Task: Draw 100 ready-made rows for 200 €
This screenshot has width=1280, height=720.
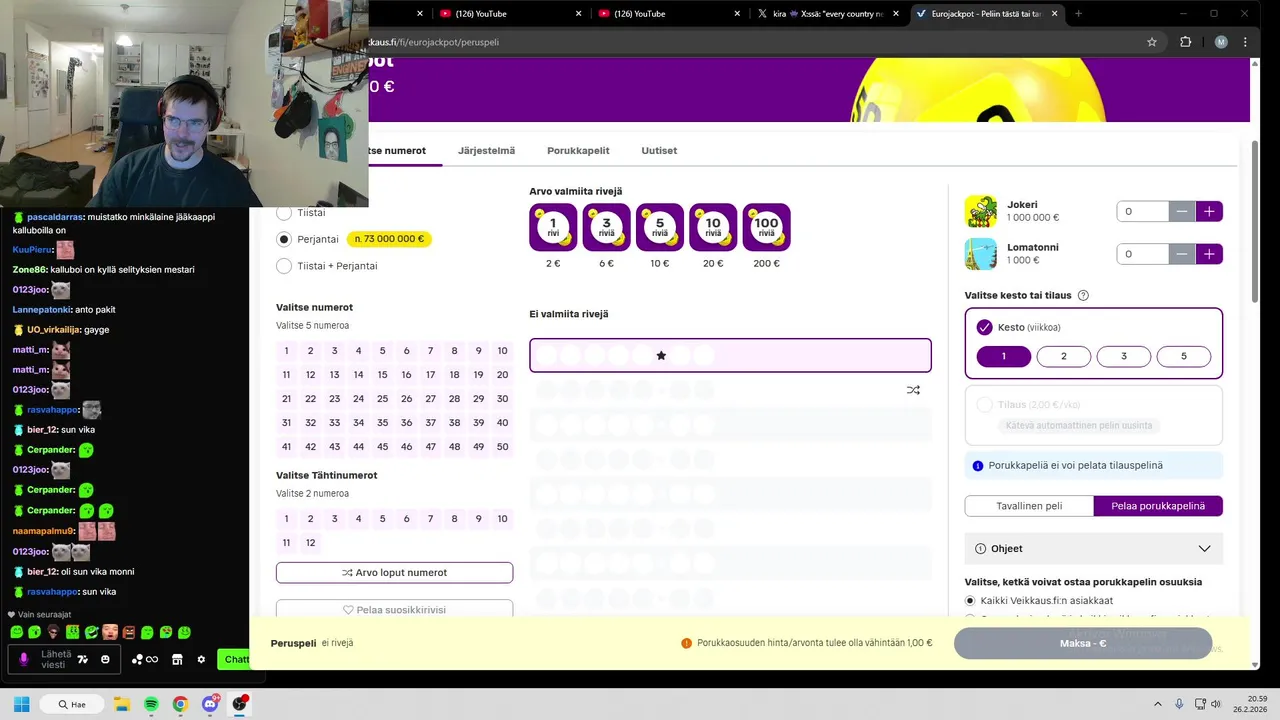Action: point(766,227)
